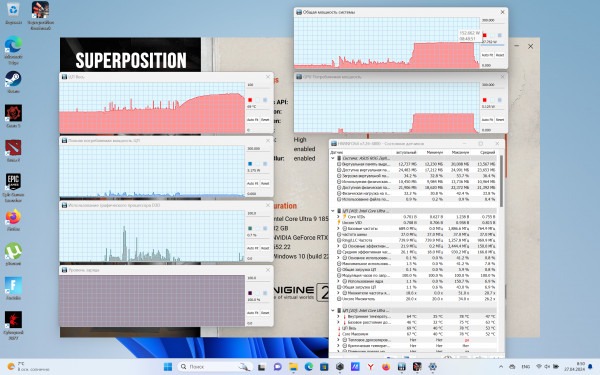Expand the Core VIDs sensor row
This screenshot has height=375, width=600.
[338, 217]
